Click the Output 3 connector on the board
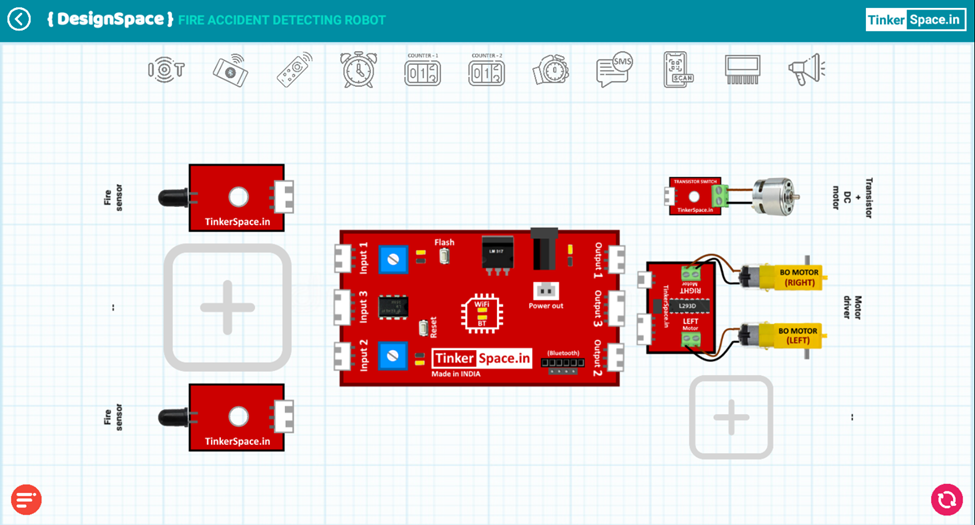The height and width of the screenshot is (525, 975). tap(616, 309)
